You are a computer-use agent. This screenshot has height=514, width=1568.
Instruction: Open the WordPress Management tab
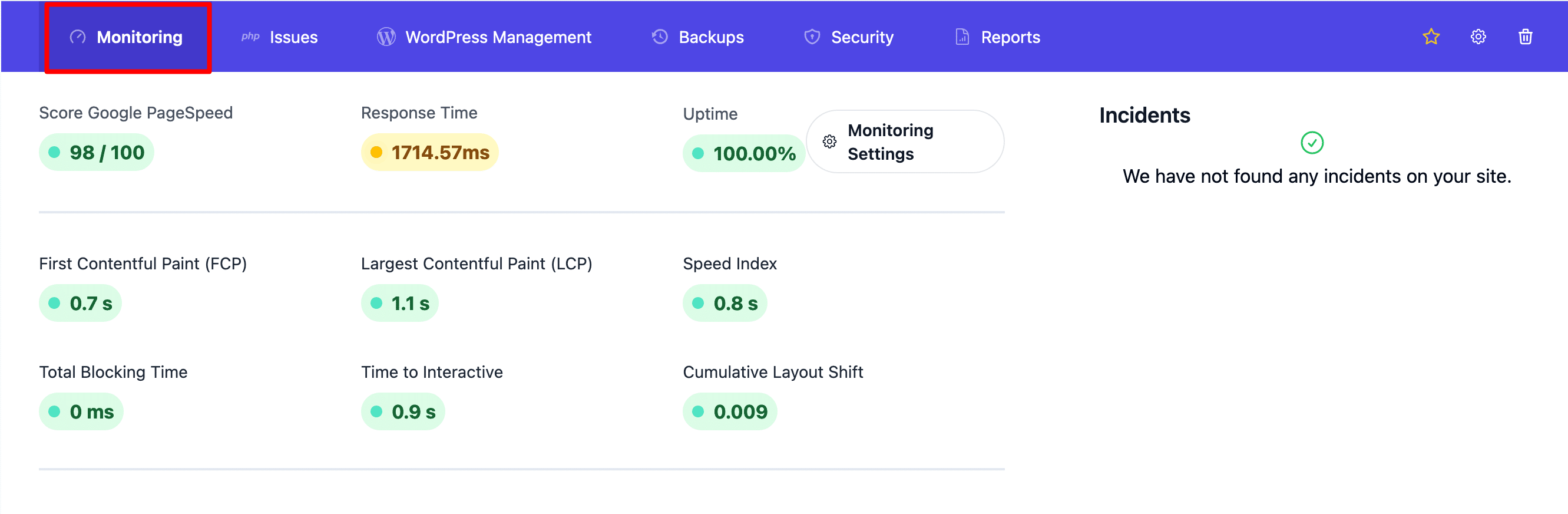tap(484, 37)
